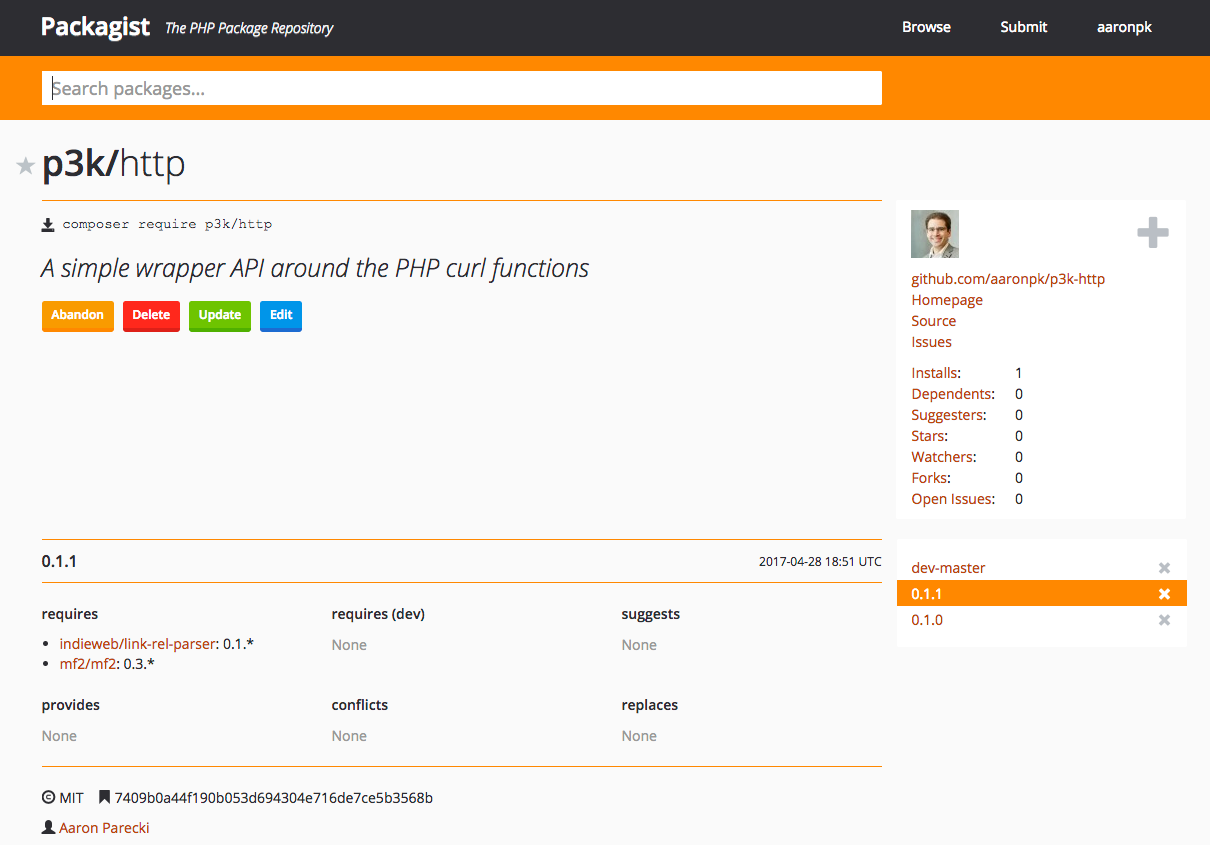This screenshot has height=845, width=1210.
Task: Open the Browse menu item
Action: (x=926, y=27)
